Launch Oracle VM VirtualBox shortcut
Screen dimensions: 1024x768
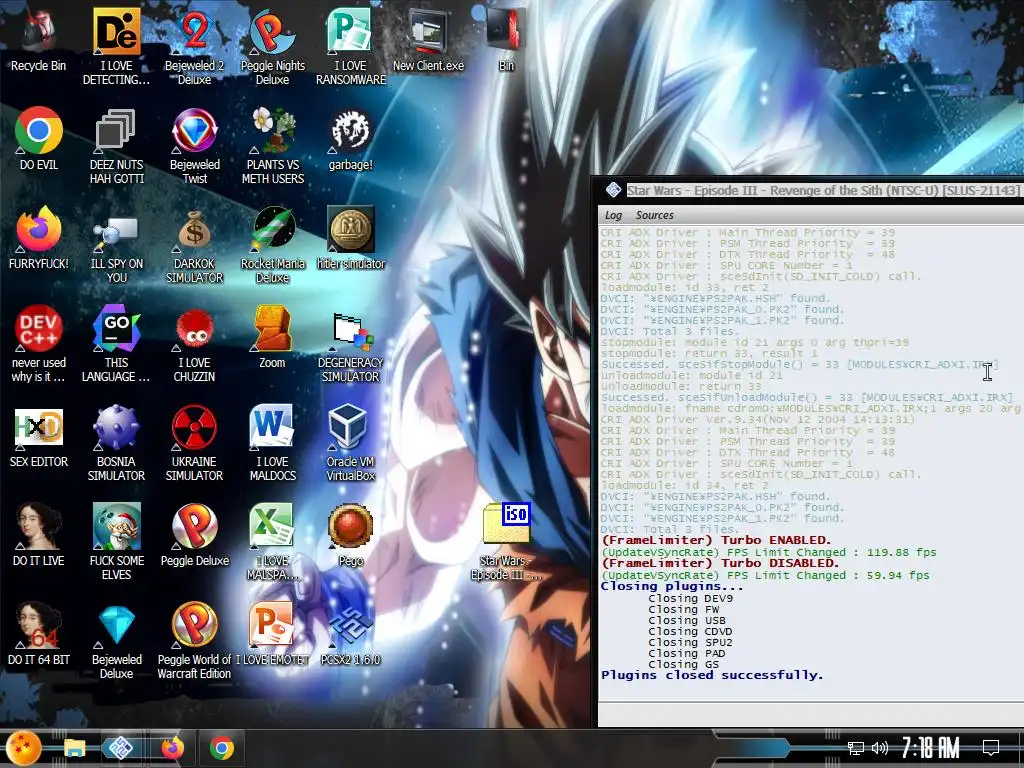[x=351, y=442]
